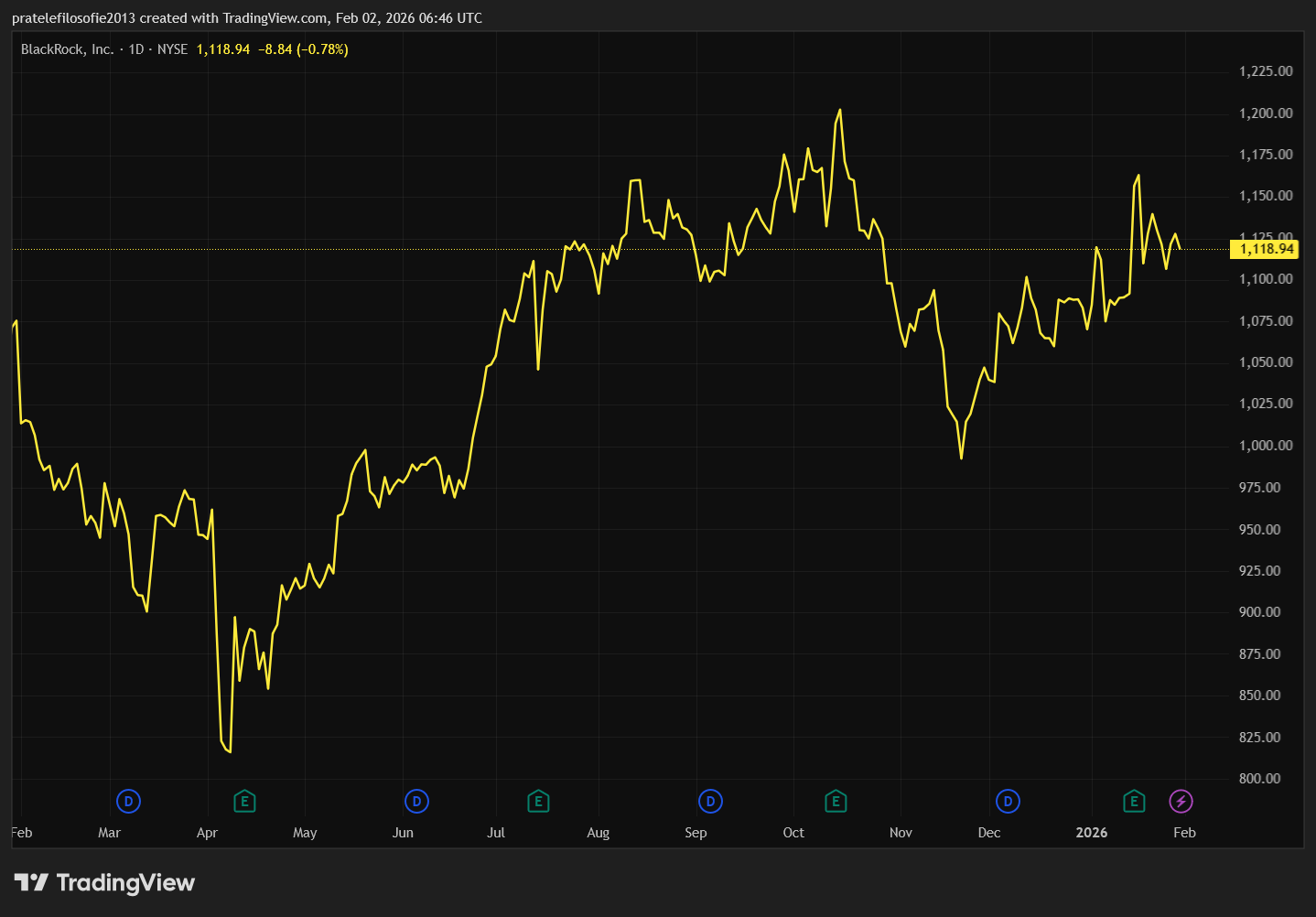Open the earnings E marker after 2026
The width and height of the screenshot is (1316, 917).
pos(1134,802)
